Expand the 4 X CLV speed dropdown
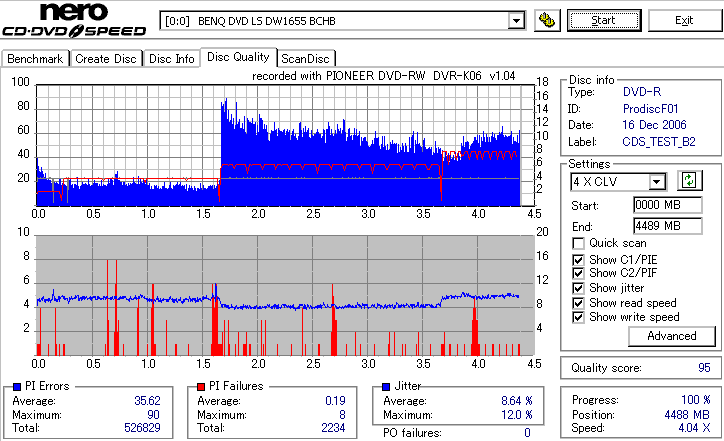This screenshot has width=724, height=441. (x=656, y=181)
